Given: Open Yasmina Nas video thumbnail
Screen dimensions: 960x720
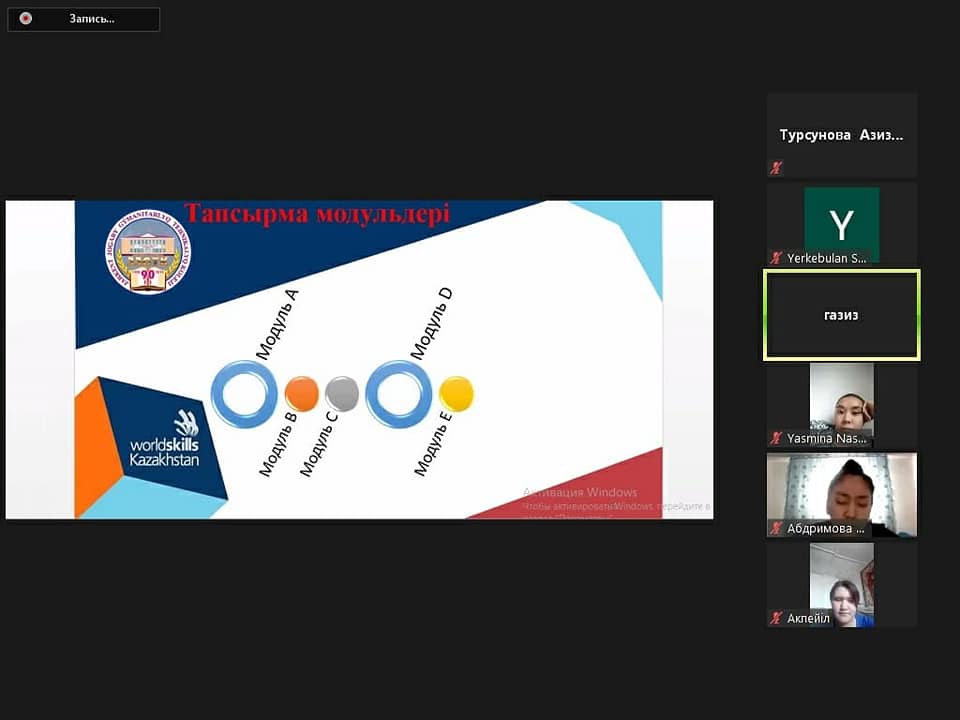Looking at the screenshot, I should [x=841, y=400].
